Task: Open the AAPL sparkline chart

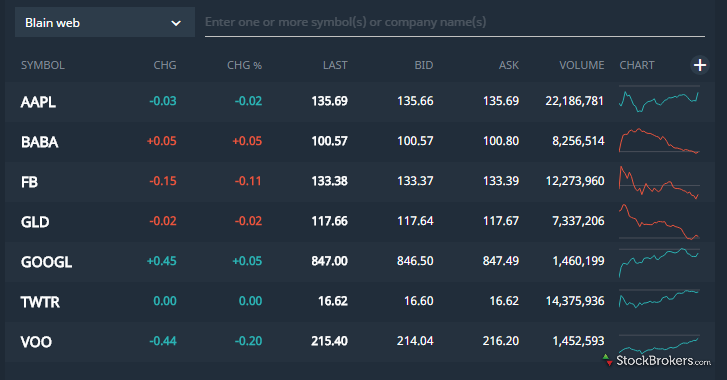Action: tap(659, 100)
